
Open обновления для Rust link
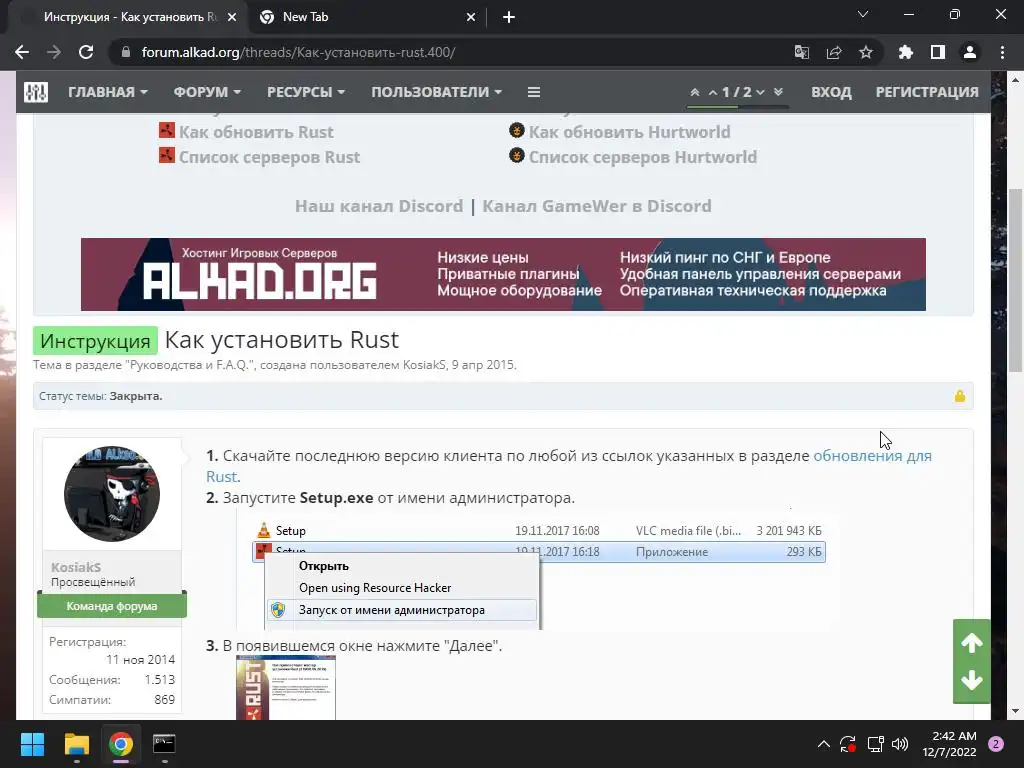point(872,456)
